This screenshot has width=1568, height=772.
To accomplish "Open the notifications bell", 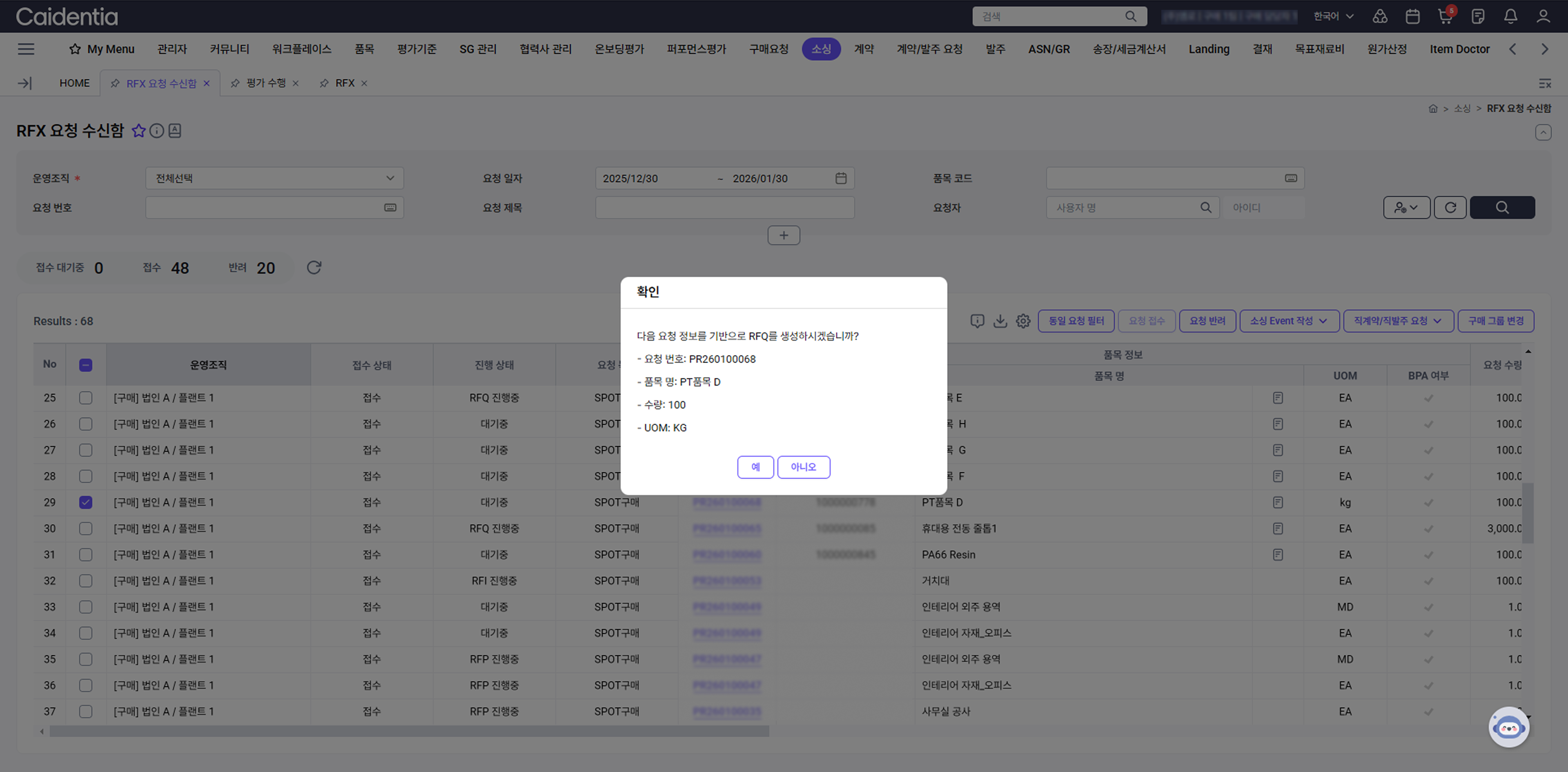I will point(1510,16).
